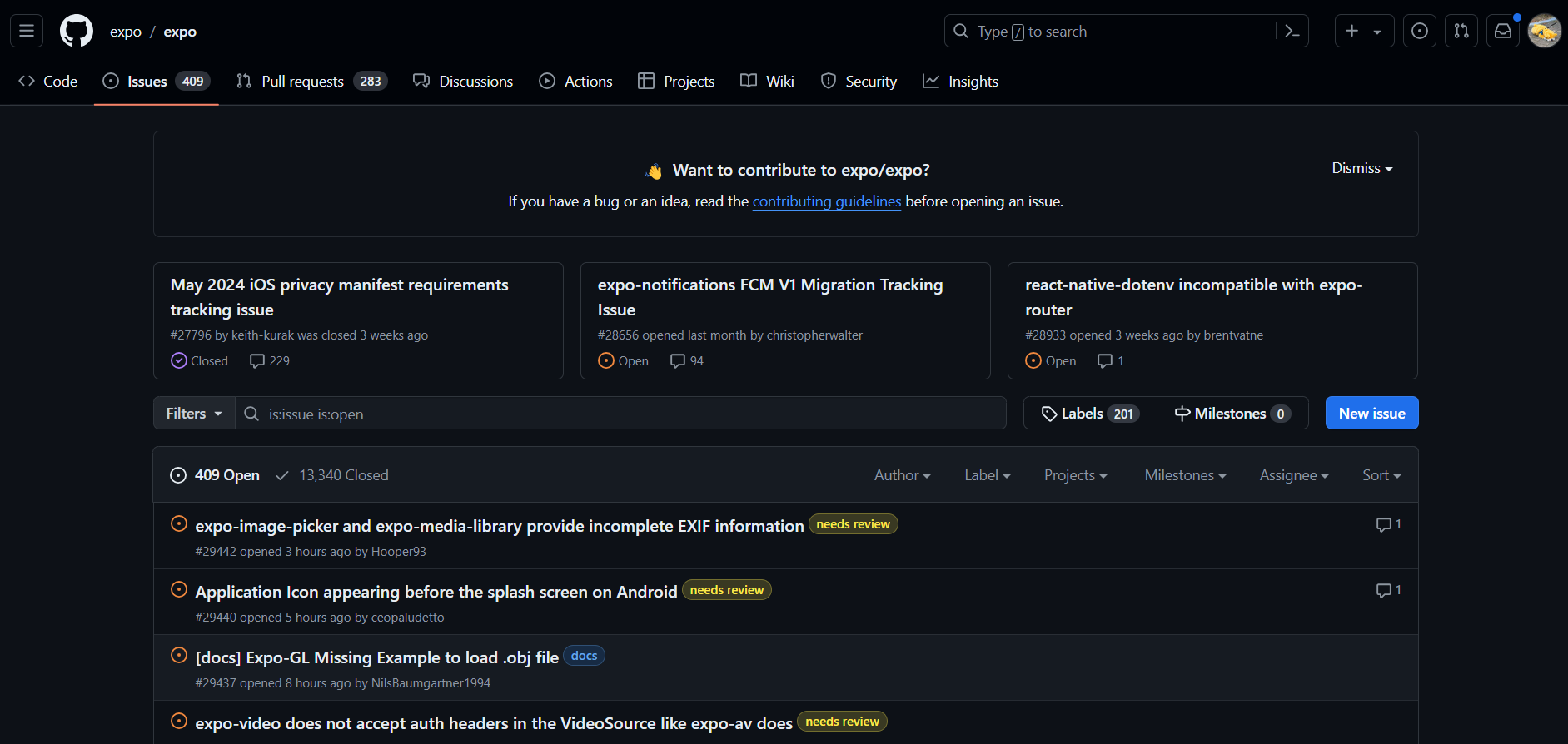Focus the 'Type / to search' field
This screenshot has height=744, width=1568.
pos(1126,31)
